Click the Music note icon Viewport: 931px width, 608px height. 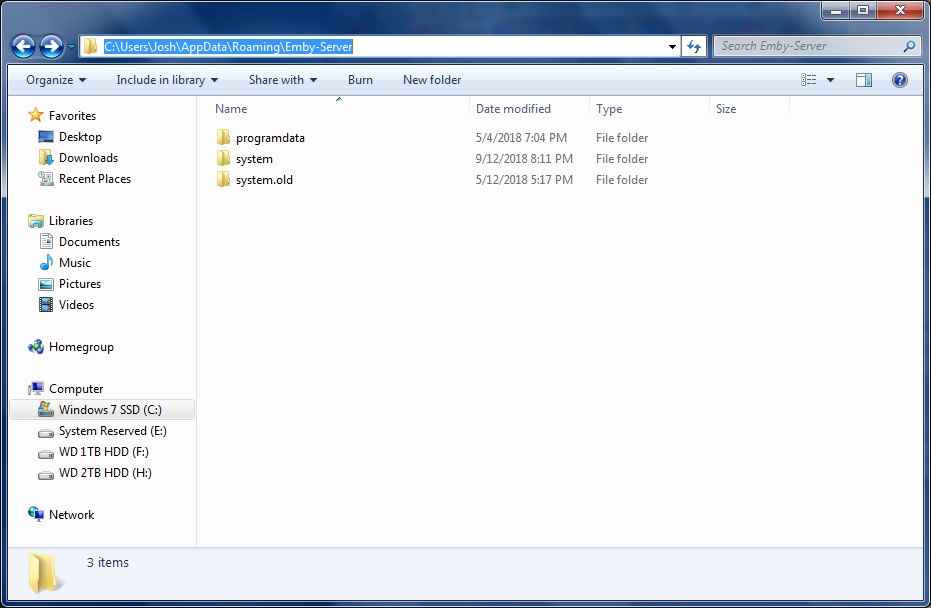46,262
